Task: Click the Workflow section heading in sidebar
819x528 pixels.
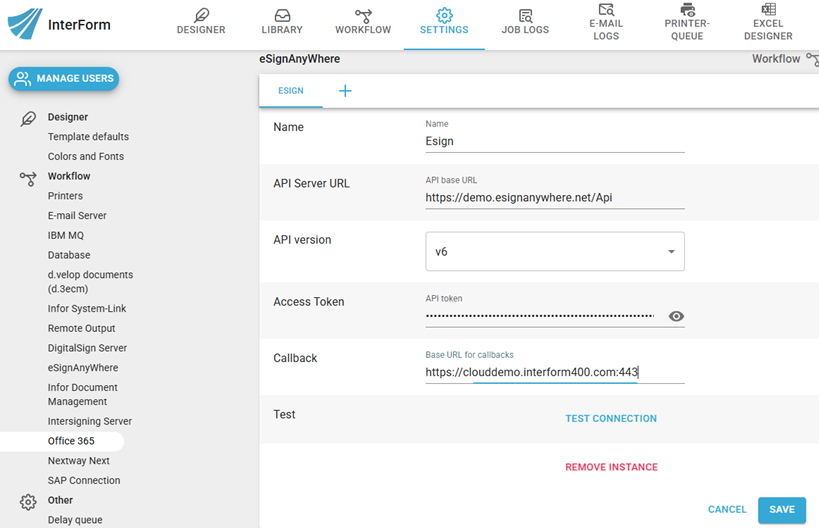Action: pyautogui.click(x=69, y=176)
